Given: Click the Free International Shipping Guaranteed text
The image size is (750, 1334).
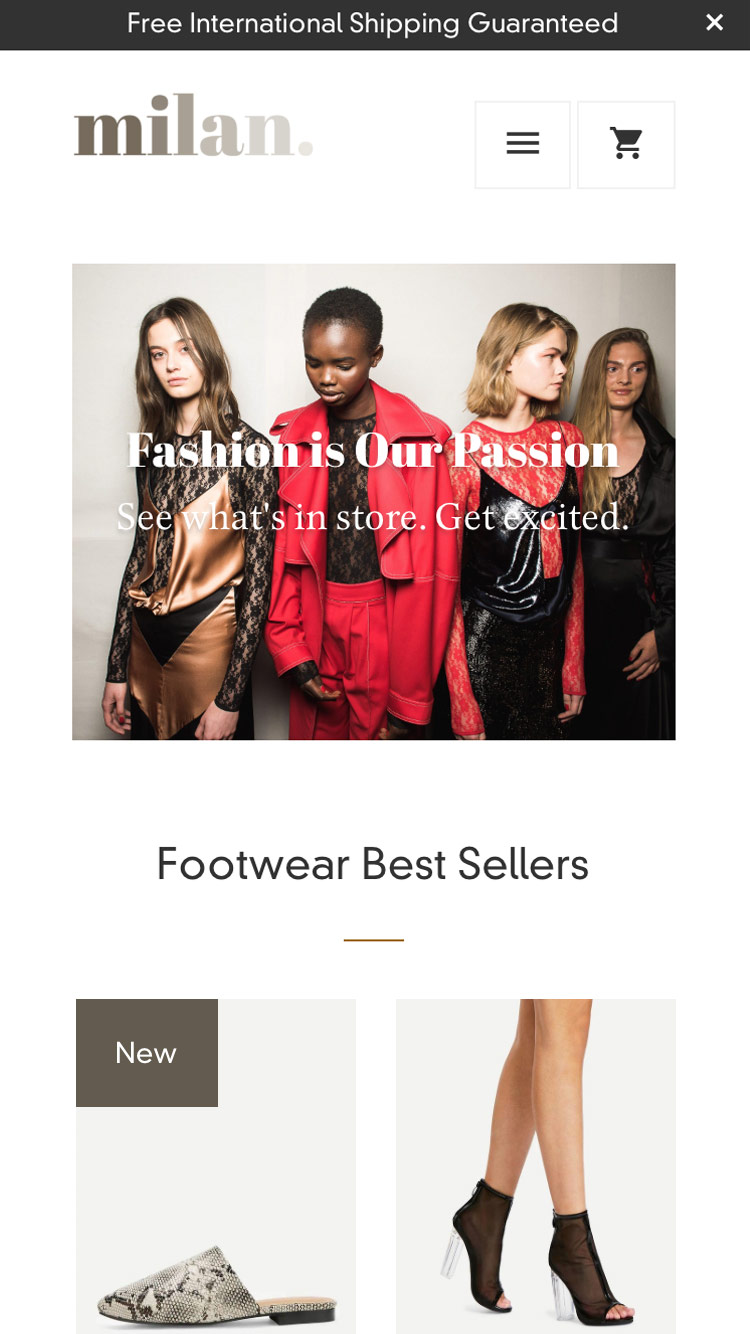Looking at the screenshot, I should pyautogui.click(x=372, y=23).
